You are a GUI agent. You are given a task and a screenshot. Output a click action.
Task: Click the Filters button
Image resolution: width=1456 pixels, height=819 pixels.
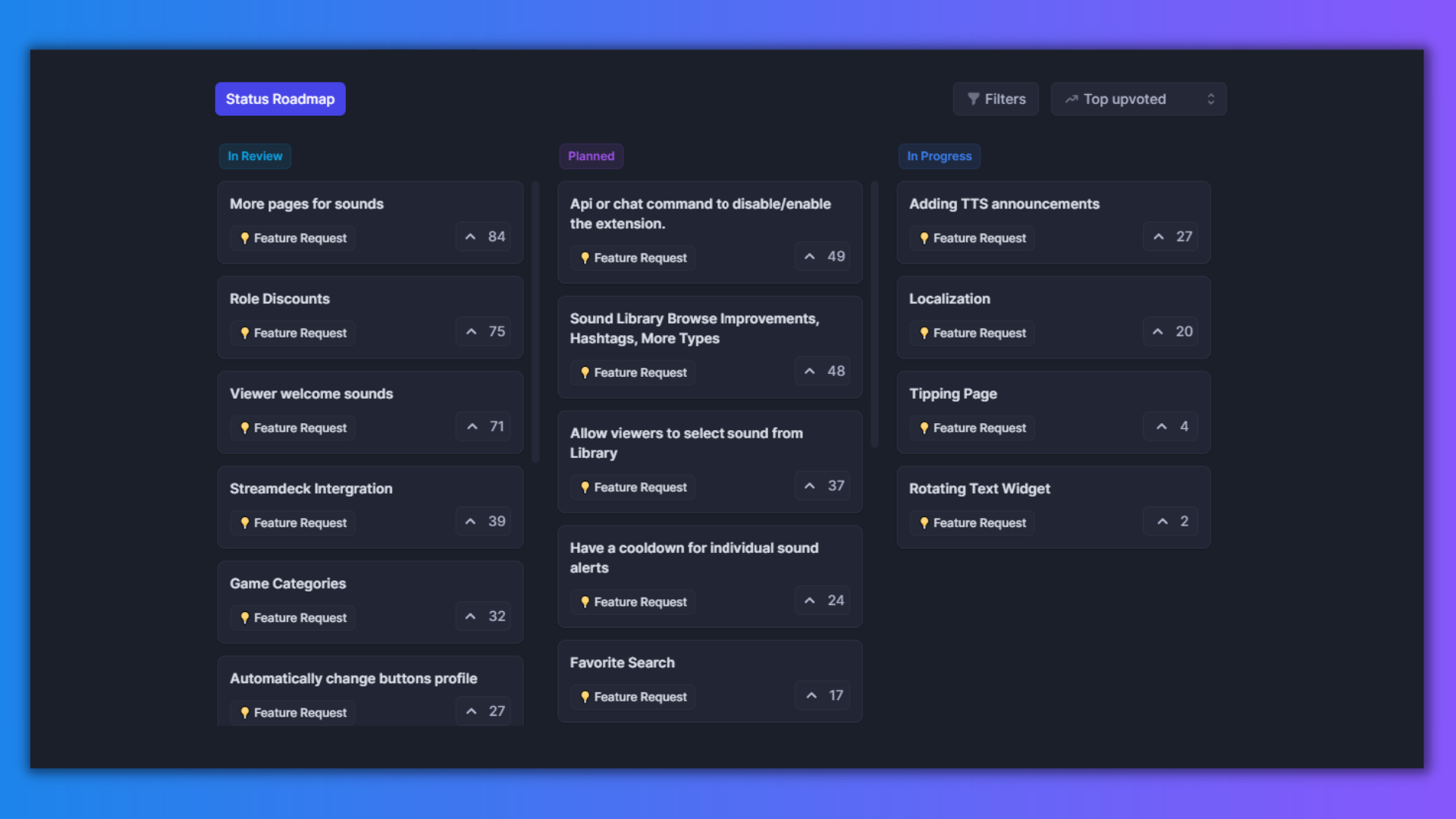(996, 99)
